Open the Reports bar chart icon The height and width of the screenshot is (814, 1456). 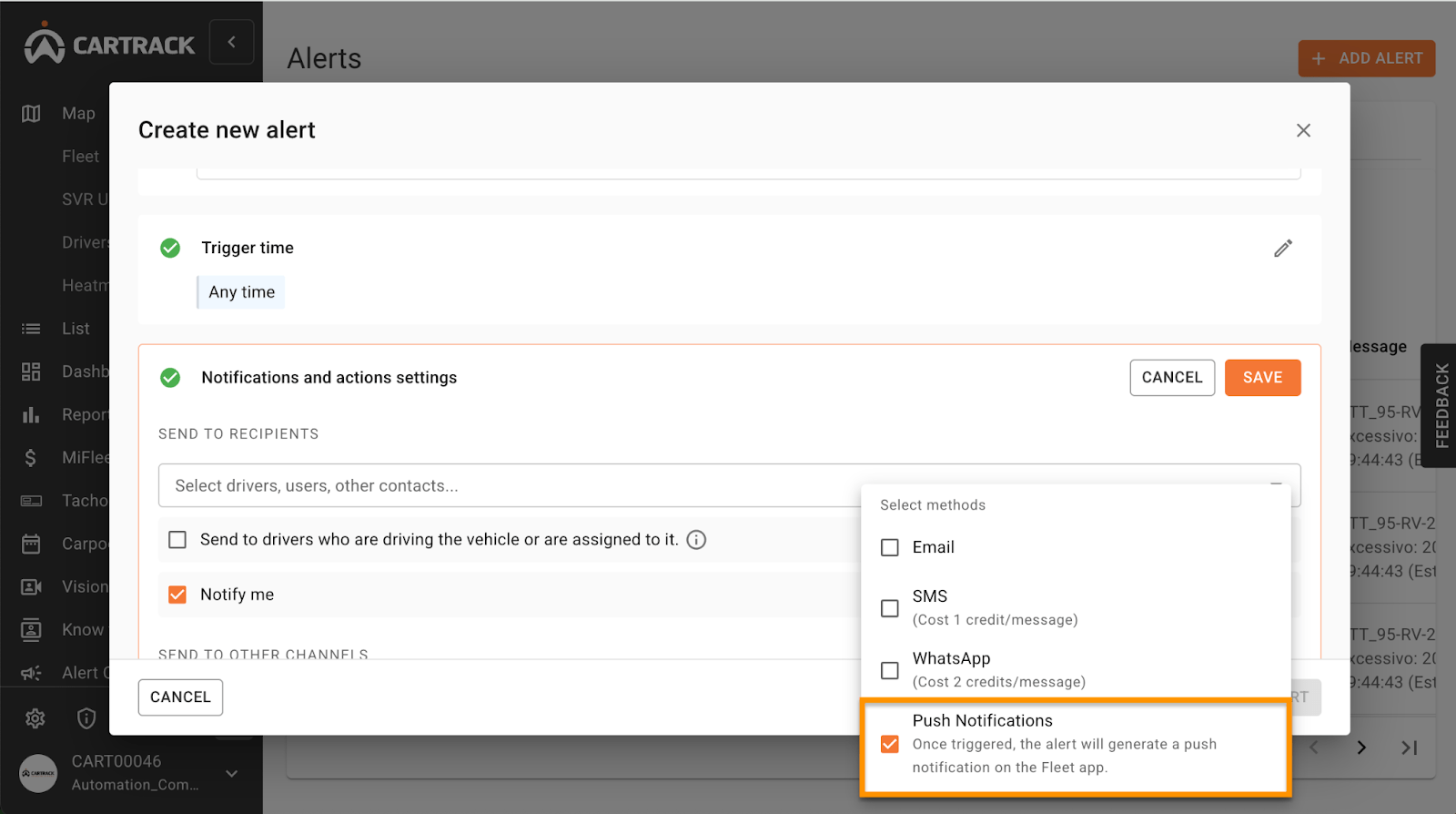pyautogui.click(x=31, y=414)
